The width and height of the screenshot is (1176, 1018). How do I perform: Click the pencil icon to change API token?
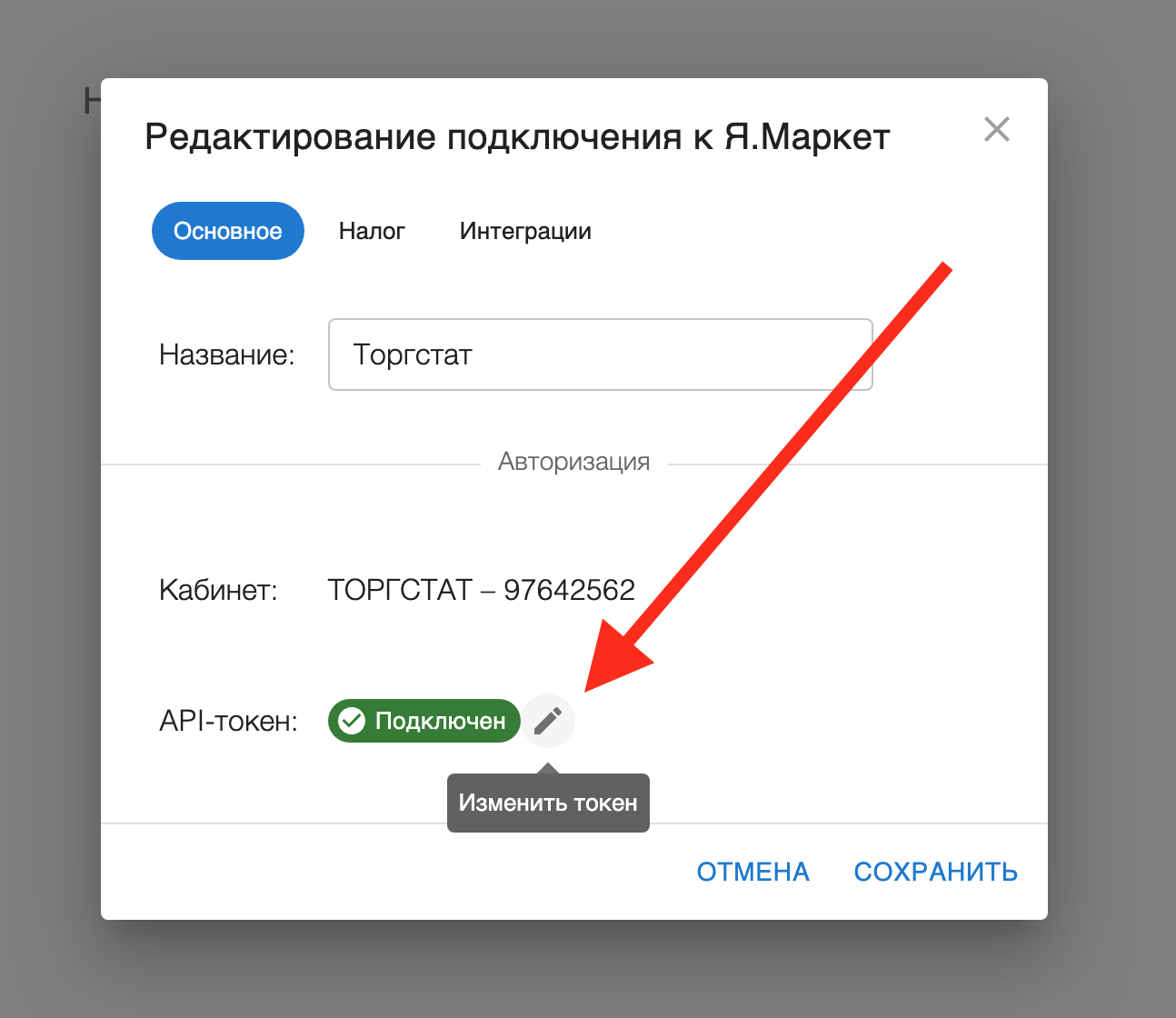point(548,721)
